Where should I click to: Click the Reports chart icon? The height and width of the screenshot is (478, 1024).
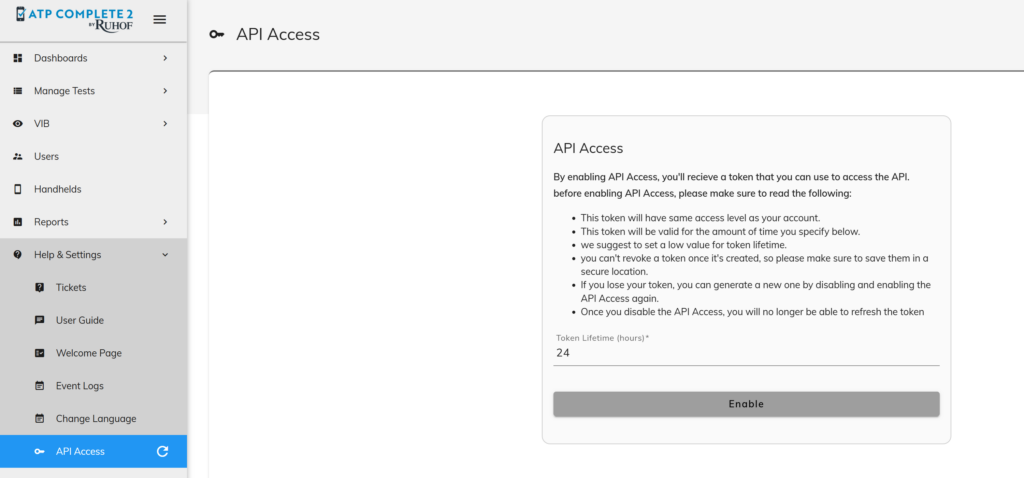(x=18, y=222)
